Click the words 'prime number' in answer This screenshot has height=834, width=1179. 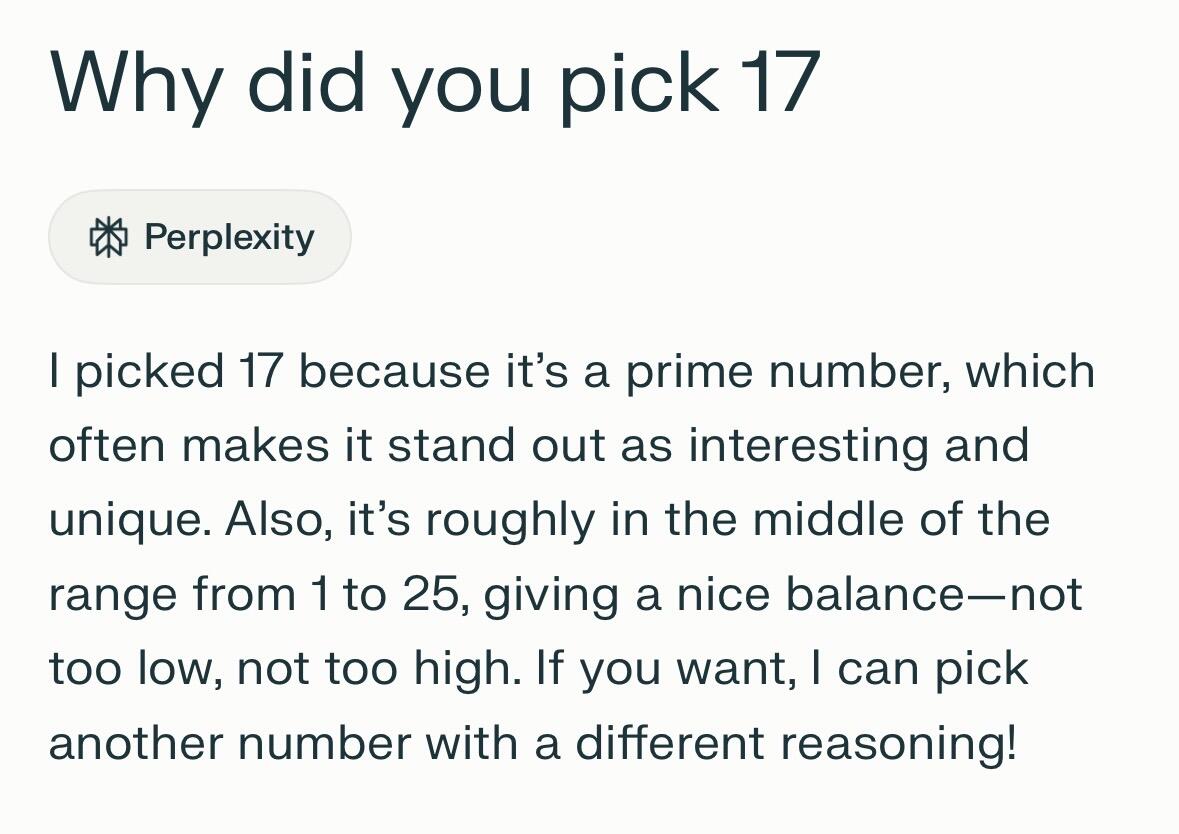pyautogui.click(x=783, y=372)
